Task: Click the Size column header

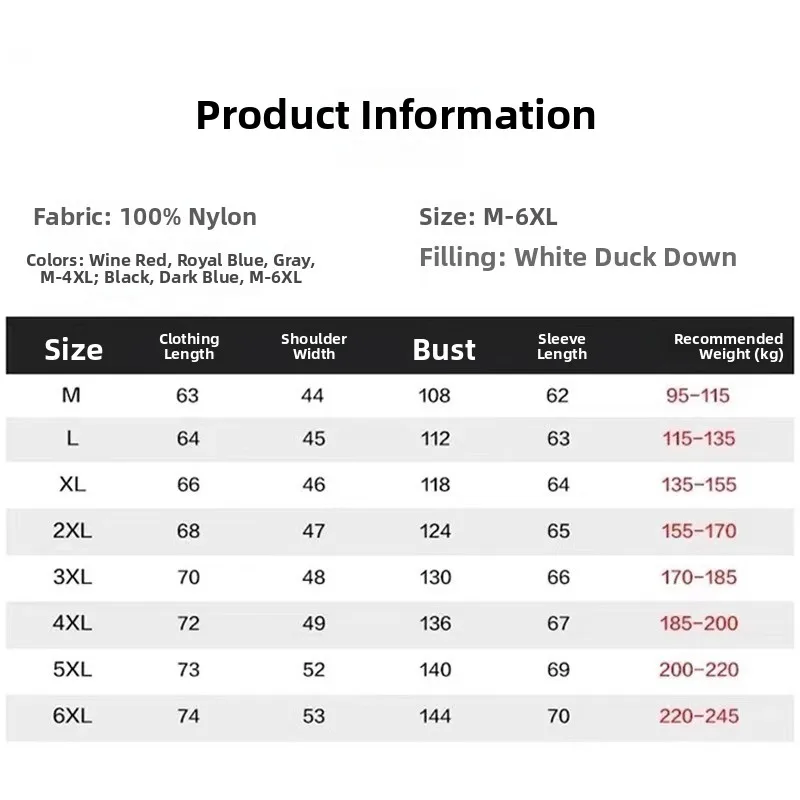Action: point(73,349)
